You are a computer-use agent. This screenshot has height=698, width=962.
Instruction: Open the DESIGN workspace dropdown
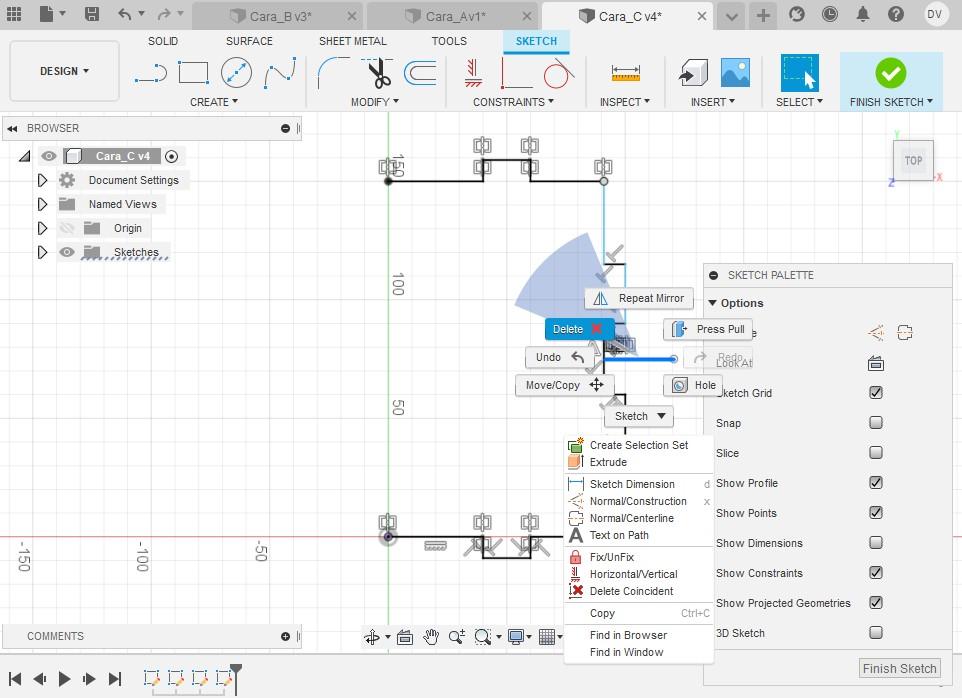tap(64, 71)
